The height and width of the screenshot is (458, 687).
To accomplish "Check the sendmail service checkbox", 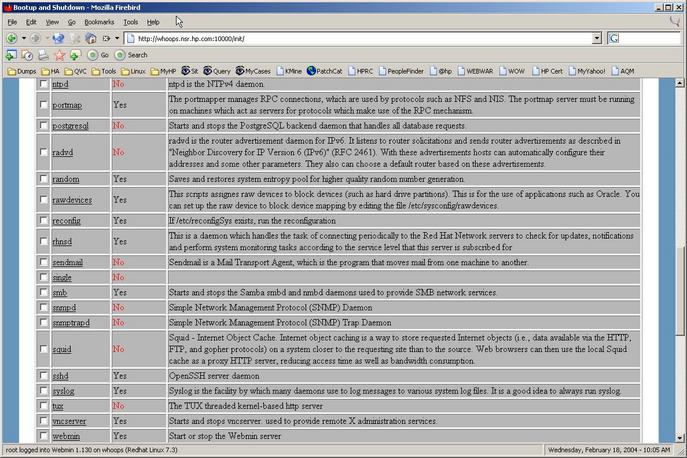I will 43,261.
